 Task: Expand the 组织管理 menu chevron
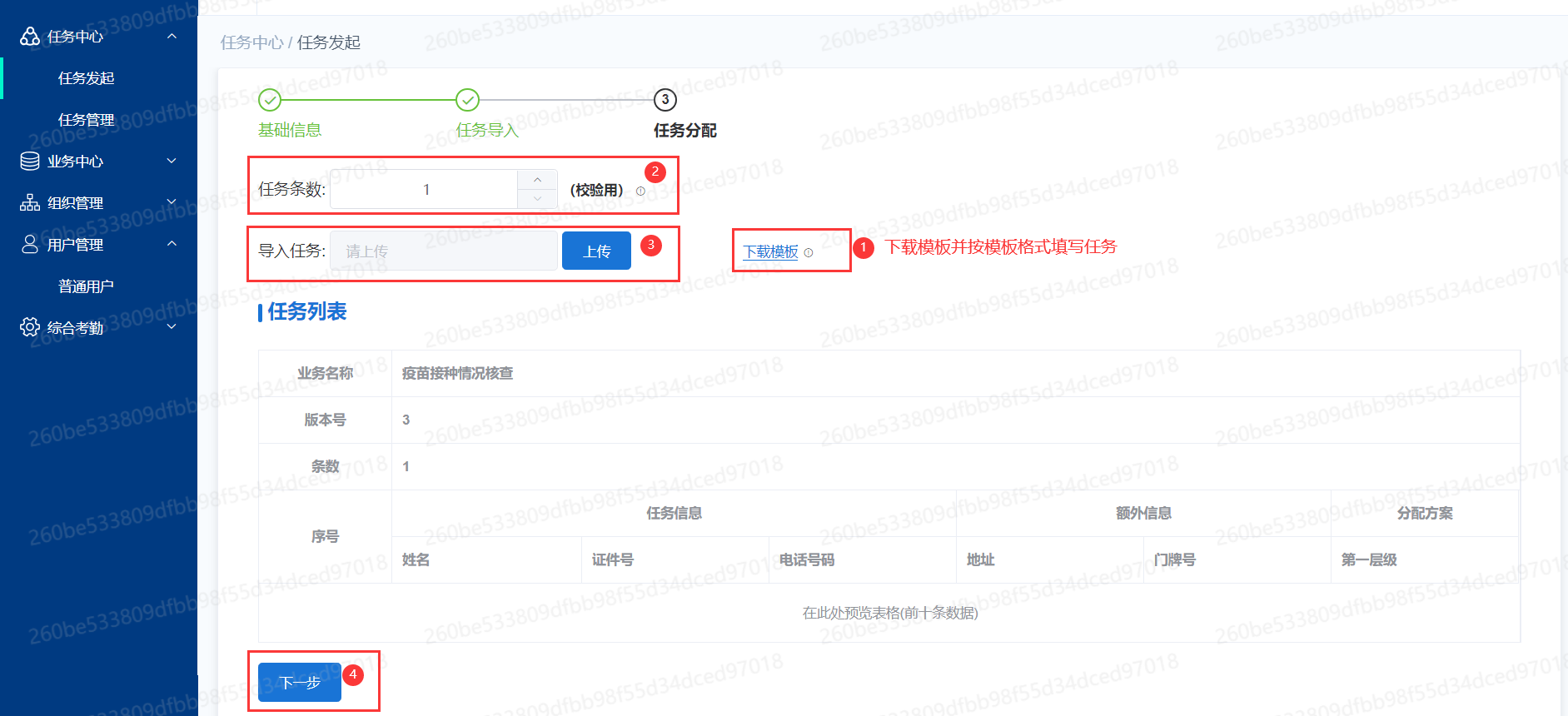[172, 202]
